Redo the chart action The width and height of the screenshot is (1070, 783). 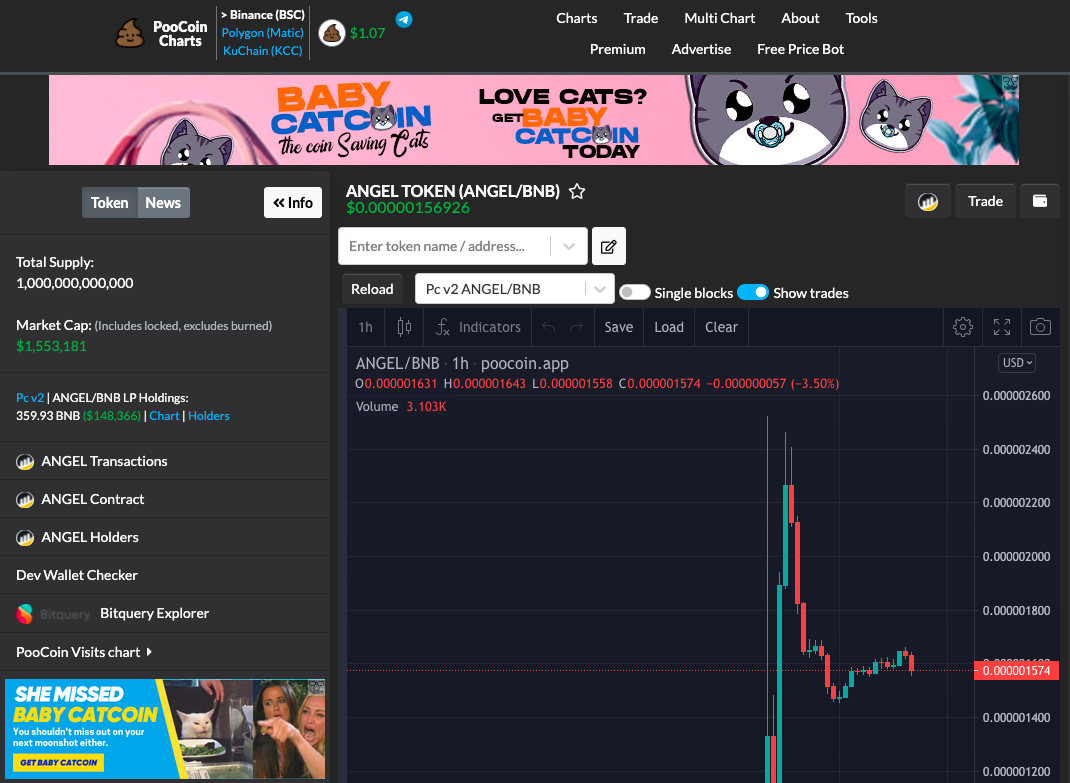(x=577, y=327)
